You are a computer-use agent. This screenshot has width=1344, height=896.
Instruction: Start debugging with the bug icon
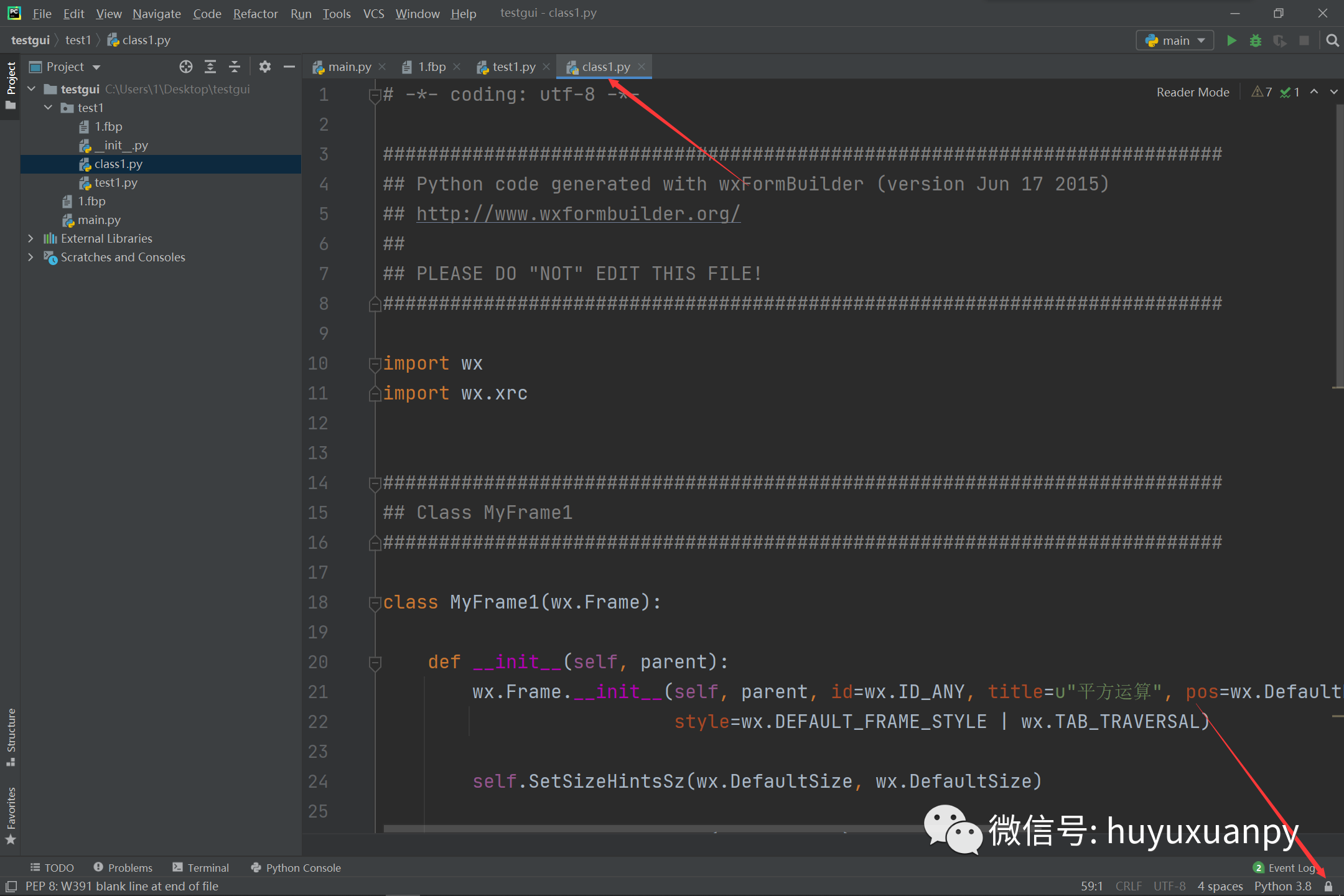click(x=1256, y=40)
